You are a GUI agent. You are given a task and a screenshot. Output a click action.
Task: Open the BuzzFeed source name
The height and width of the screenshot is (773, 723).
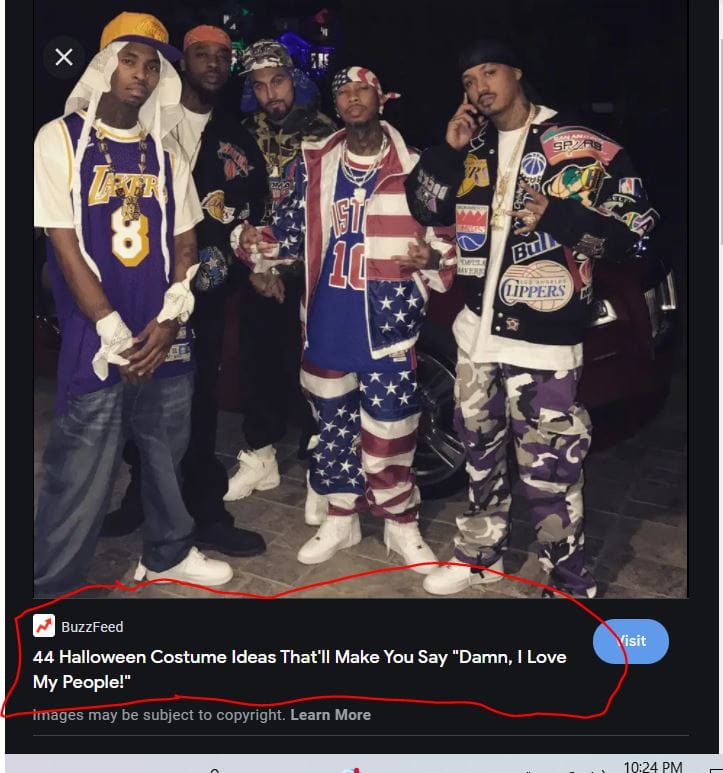92,627
